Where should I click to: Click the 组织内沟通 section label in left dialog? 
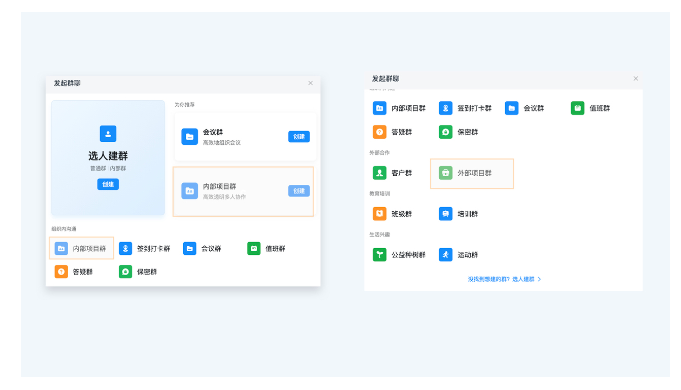pos(64,229)
